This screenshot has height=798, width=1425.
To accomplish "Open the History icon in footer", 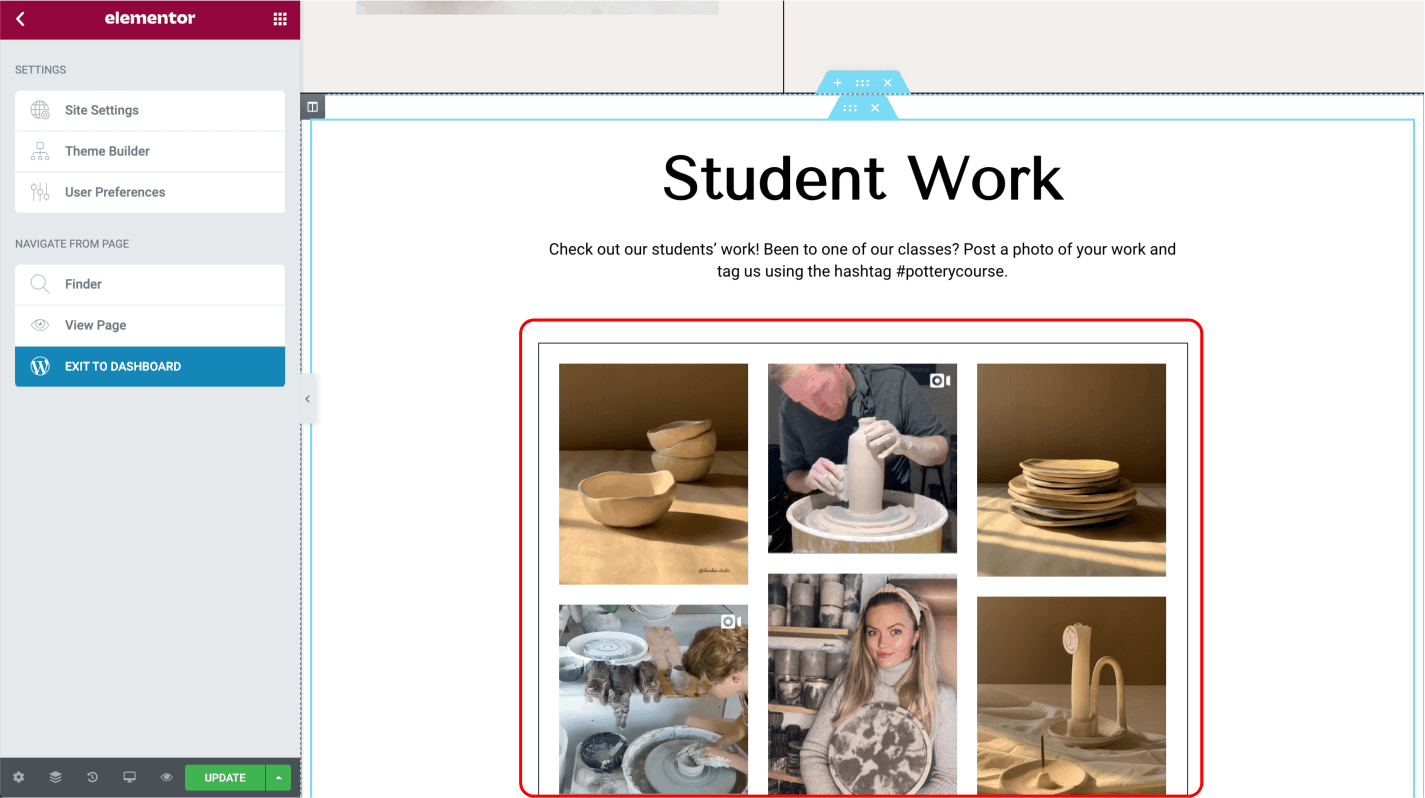I will 92,777.
